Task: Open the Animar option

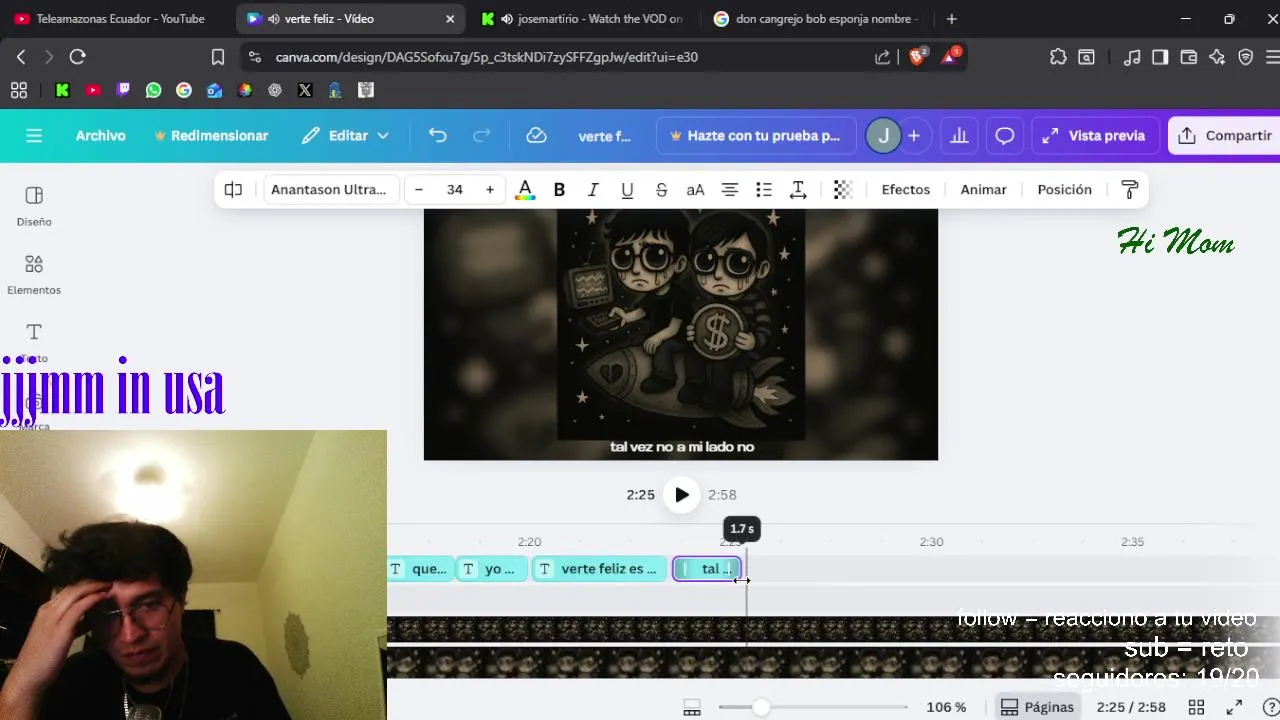Action: (x=984, y=190)
